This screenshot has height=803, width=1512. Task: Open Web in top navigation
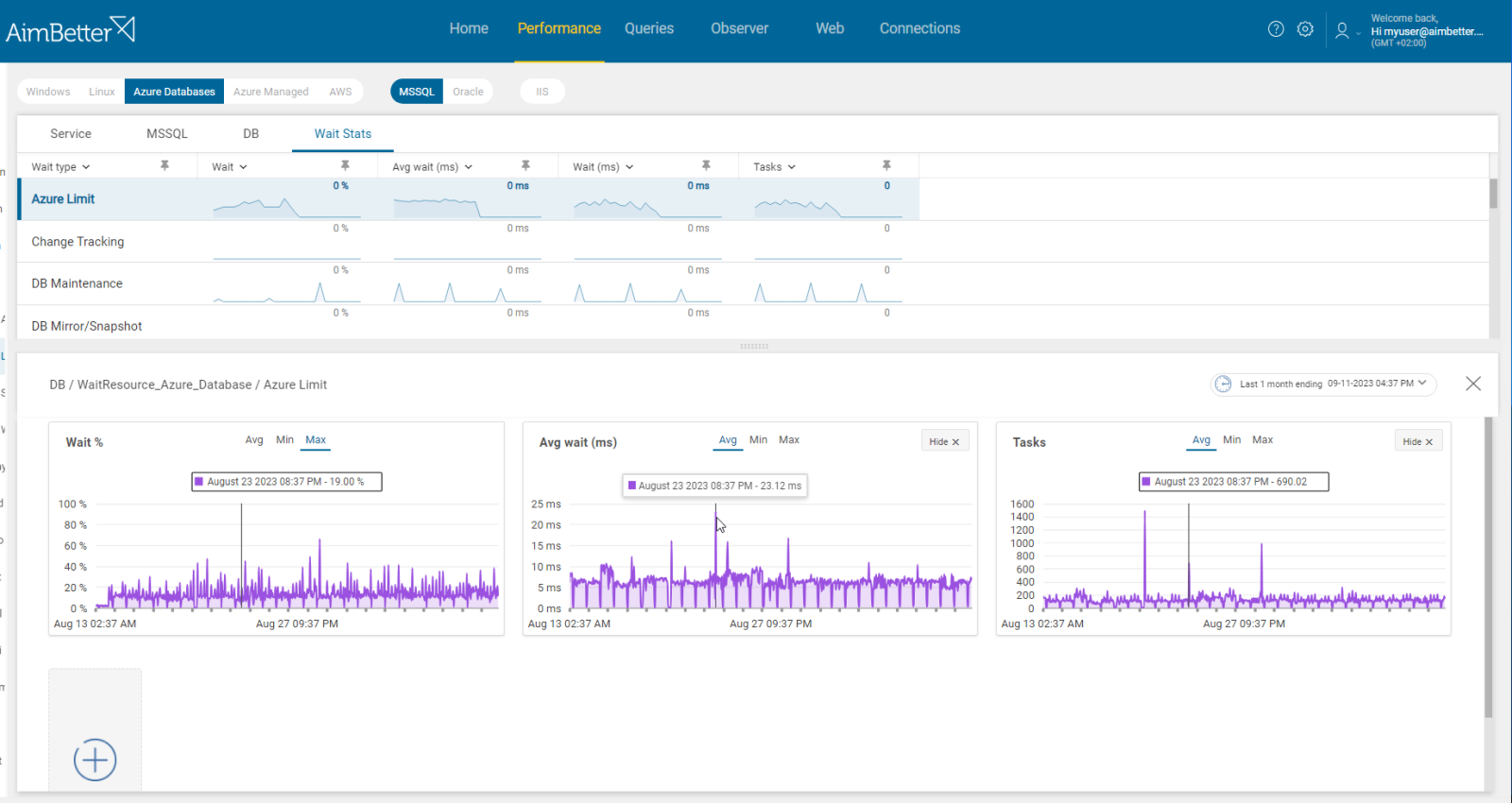tap(830, 28)
